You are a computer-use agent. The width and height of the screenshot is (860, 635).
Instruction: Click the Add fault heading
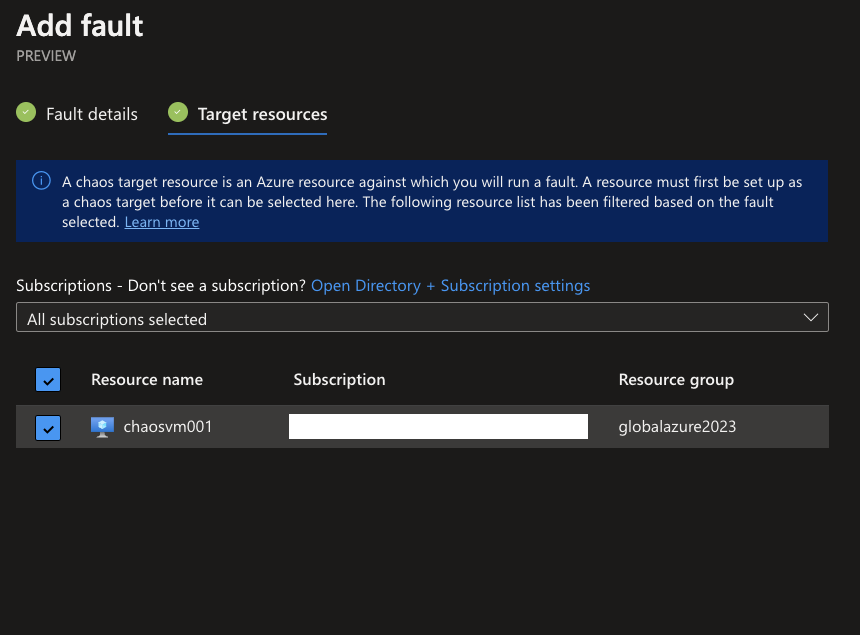(80, 26)
